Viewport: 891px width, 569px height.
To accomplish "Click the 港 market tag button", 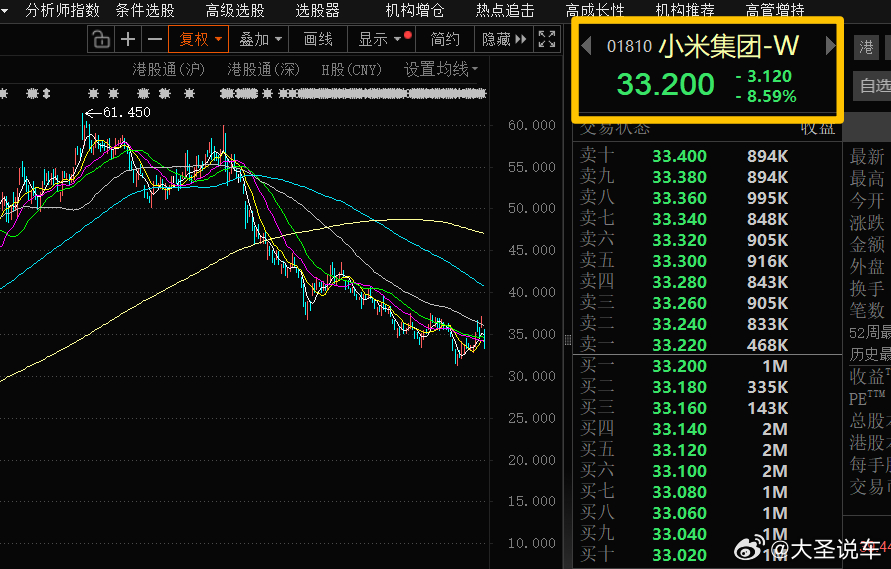I will click(x=867, y=47).
